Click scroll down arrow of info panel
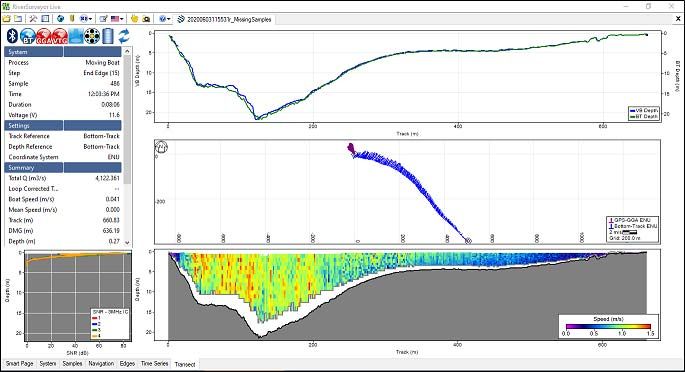The image size is (685, 372). pos(127,242)
